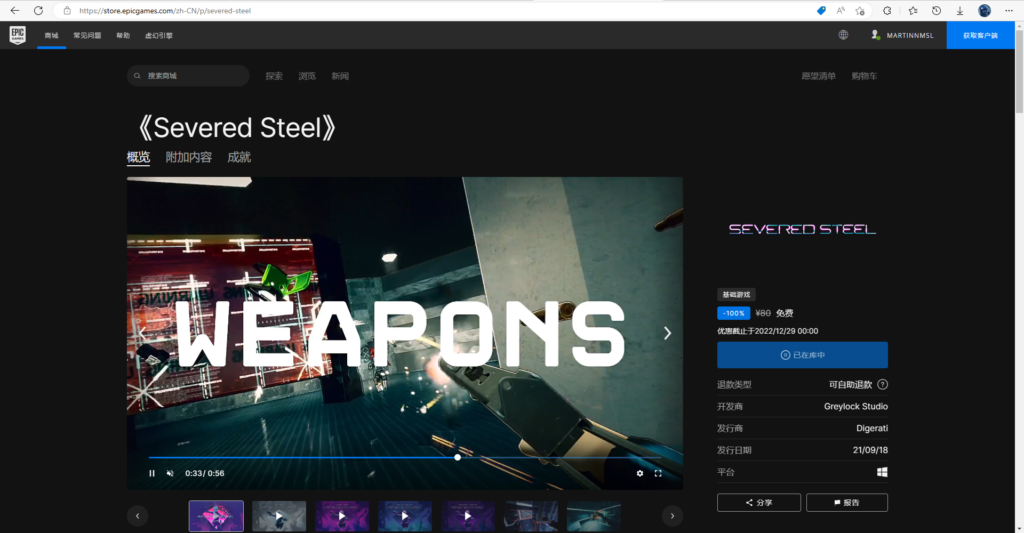1024x533 pixels.
Task: Open the favorites list icon
Action: [x=912, y=10]
